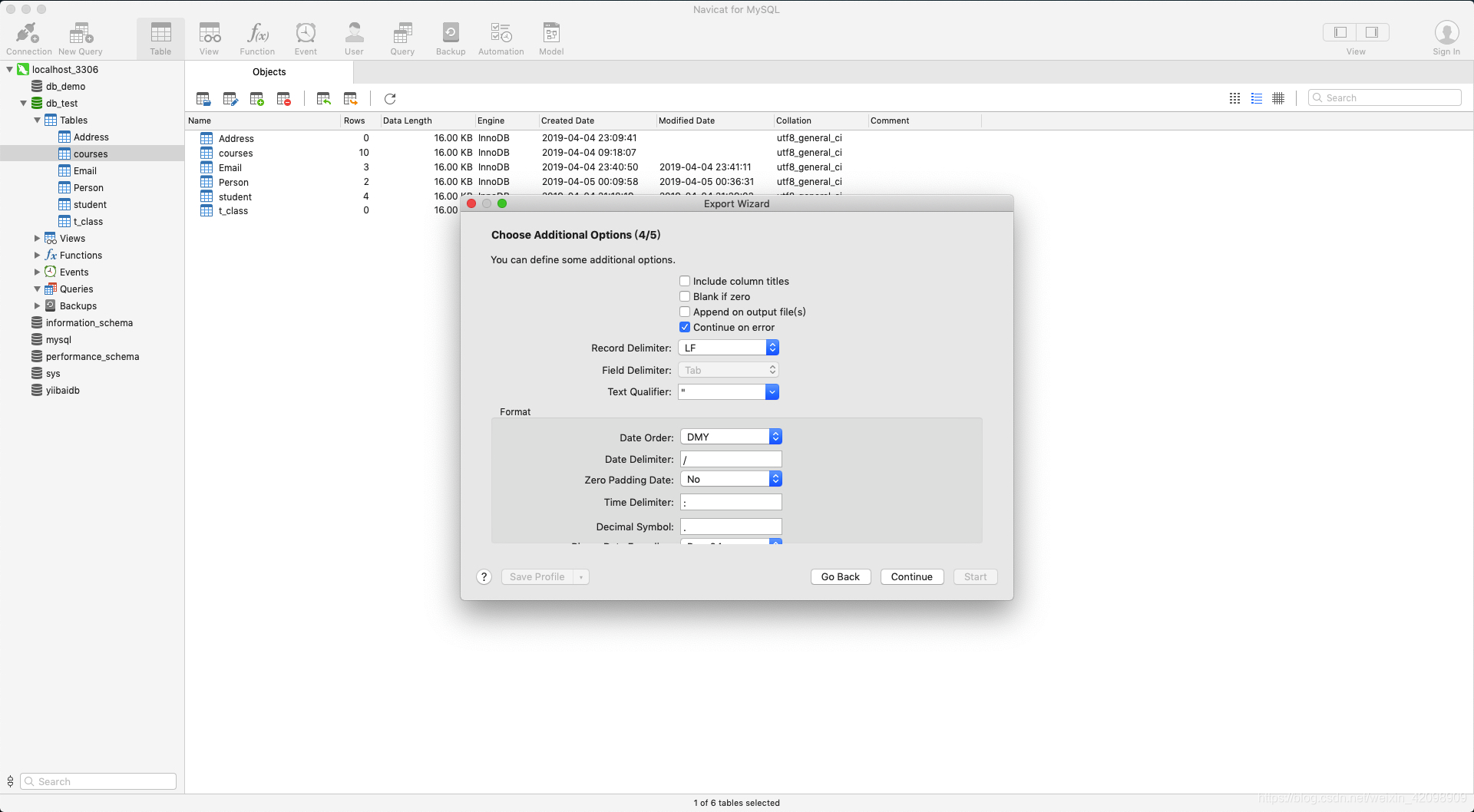Image resolution: width=1474 pixels, height=812 pixels.
Task: Click the Continue button in Export Wizard
Action: 912,577
